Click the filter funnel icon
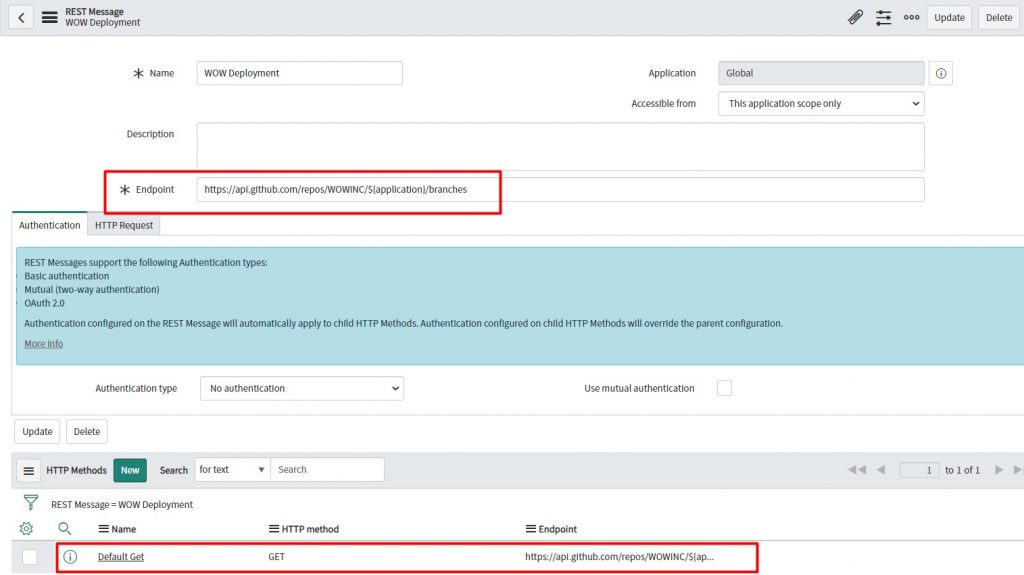Screen dimensions: 1024x575 (31, 502)
